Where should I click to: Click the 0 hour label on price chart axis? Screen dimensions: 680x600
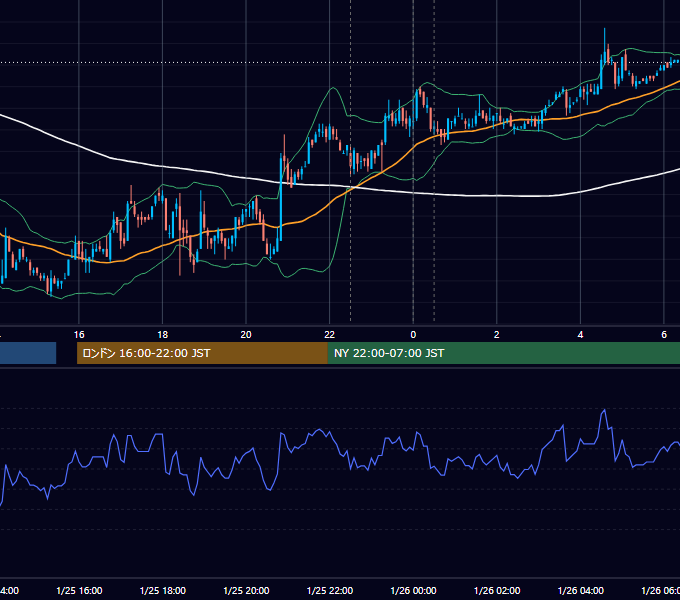point(413,335)
